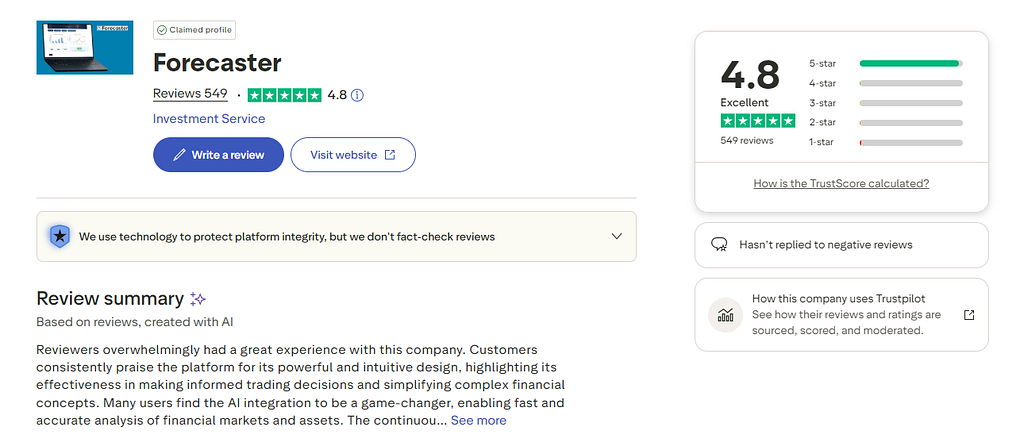Click the 3-star rating bar
This screenshot has height=442, width=1024.
tap(910, 103)
